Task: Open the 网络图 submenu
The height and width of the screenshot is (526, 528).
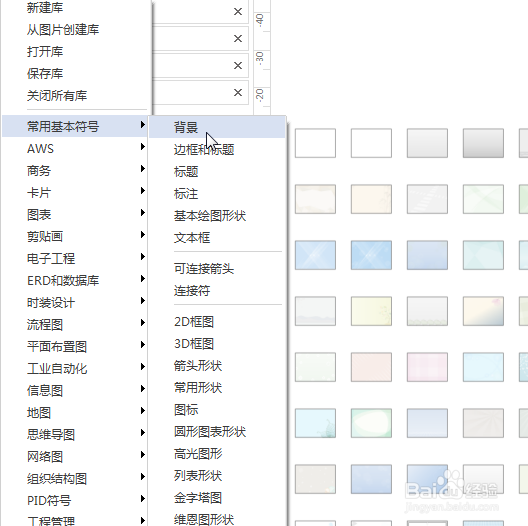Action: 75,457
